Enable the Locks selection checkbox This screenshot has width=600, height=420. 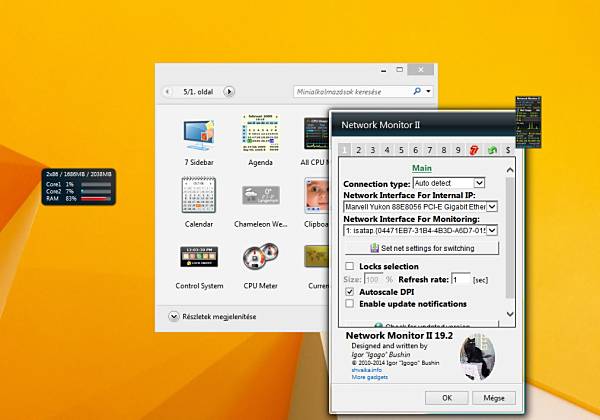[x=349, y=266]
